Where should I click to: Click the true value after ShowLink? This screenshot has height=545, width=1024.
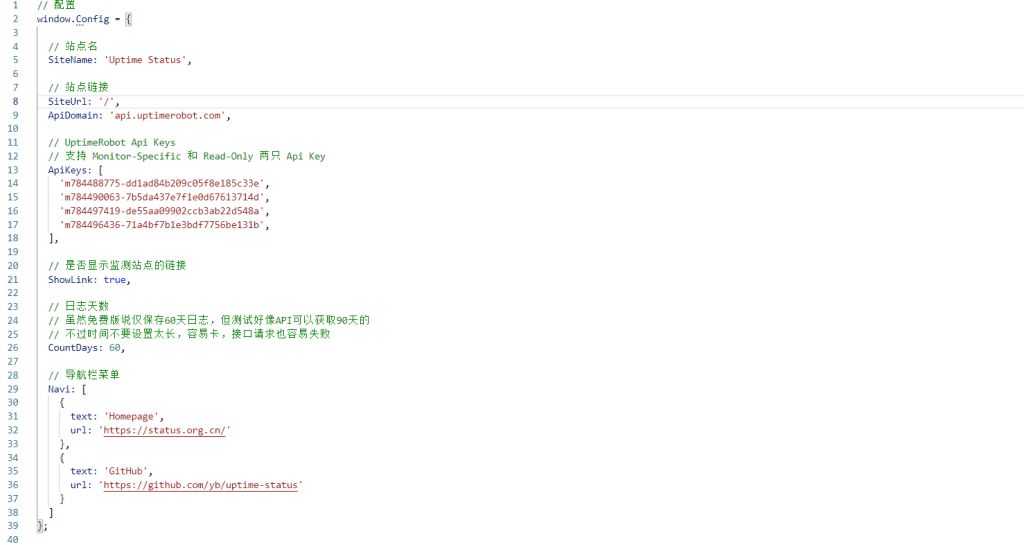point(114,280)
